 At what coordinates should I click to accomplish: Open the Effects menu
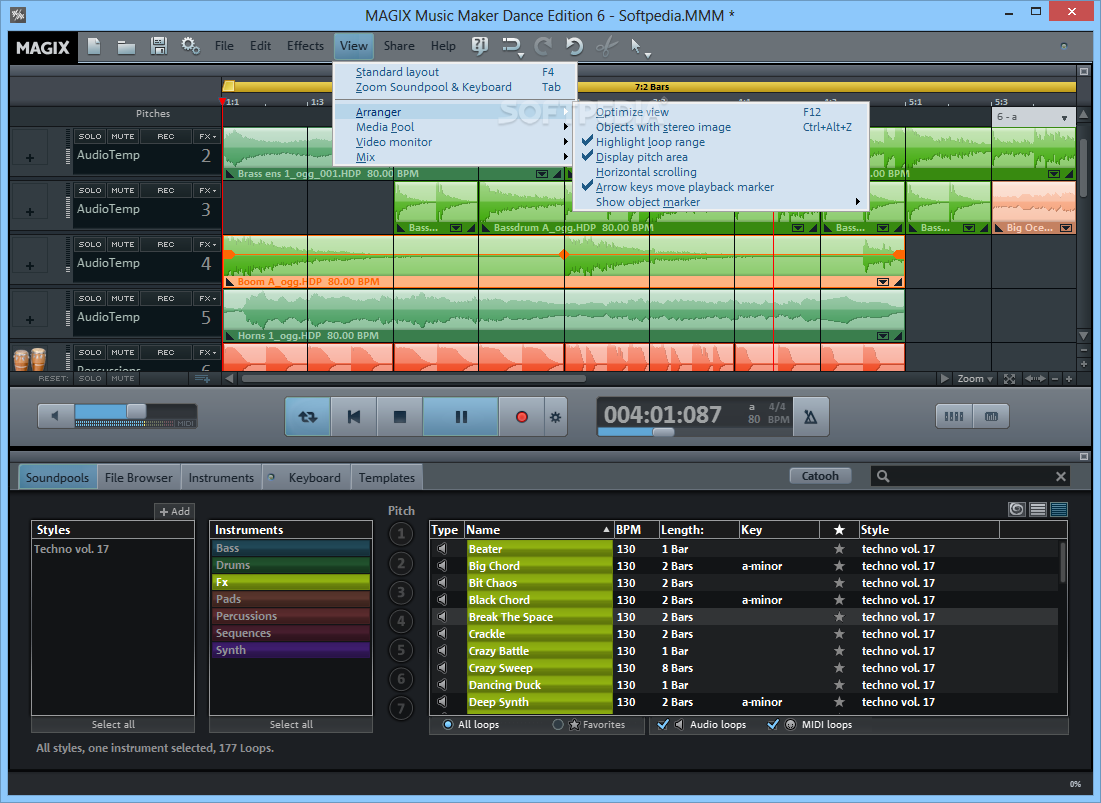pos(305,46)
